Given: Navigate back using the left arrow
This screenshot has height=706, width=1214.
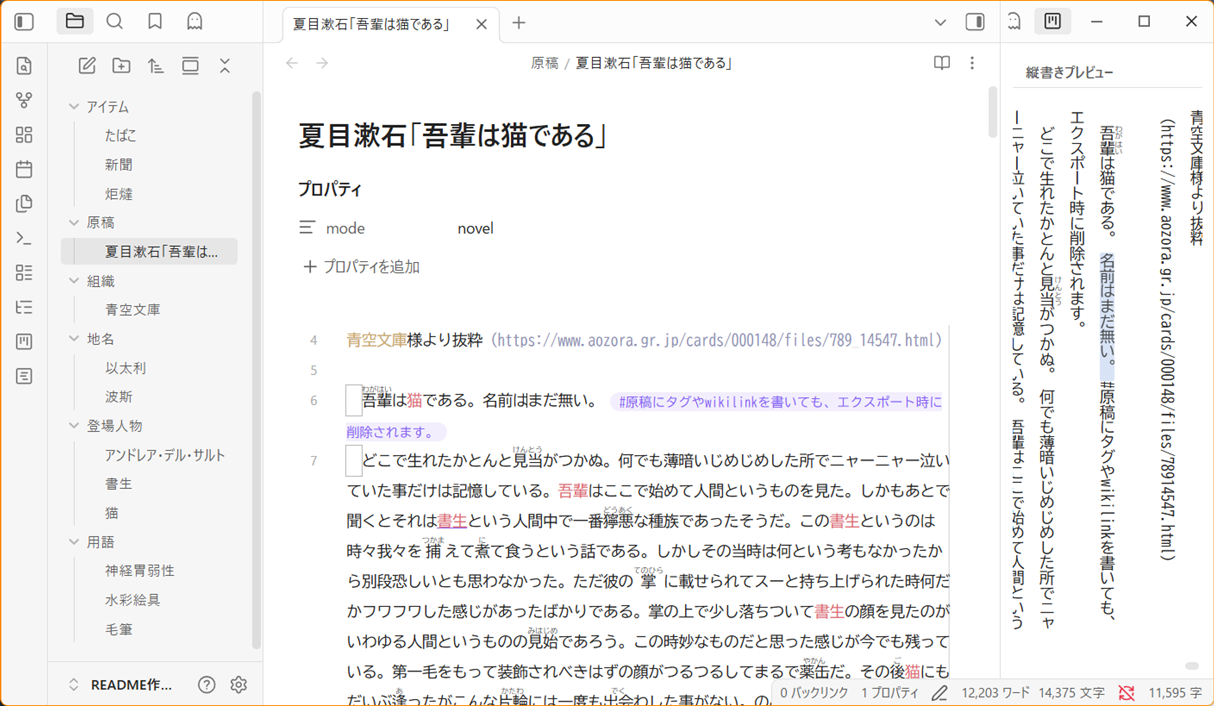Looking at the screenshot, I should pos(292,63).
